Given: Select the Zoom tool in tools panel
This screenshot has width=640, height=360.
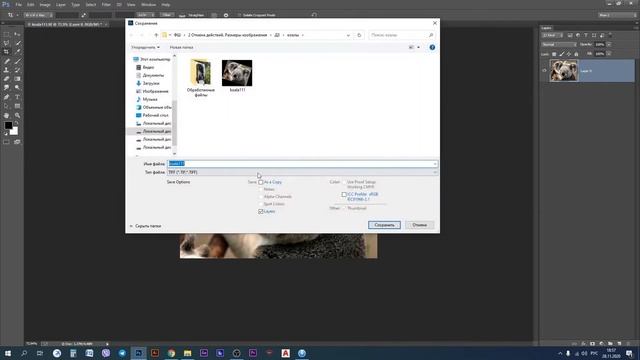Looking at the screenshot, I should pyautogui.click(x=17, y=116).
